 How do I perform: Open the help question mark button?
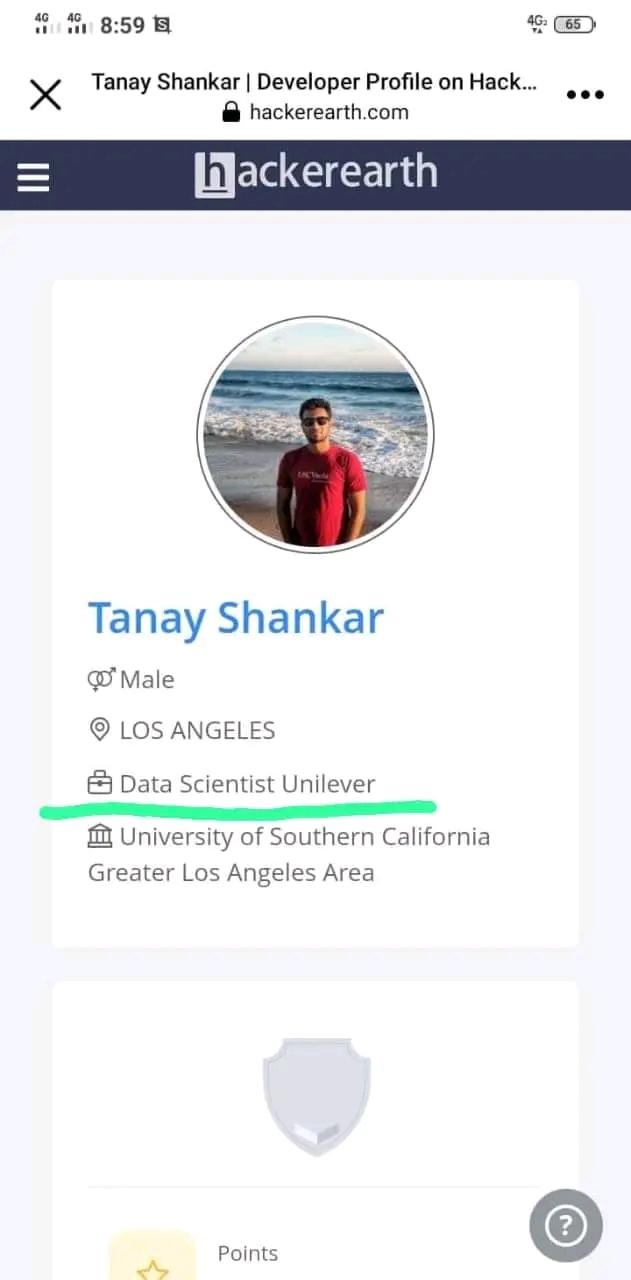coord(565,1225)
